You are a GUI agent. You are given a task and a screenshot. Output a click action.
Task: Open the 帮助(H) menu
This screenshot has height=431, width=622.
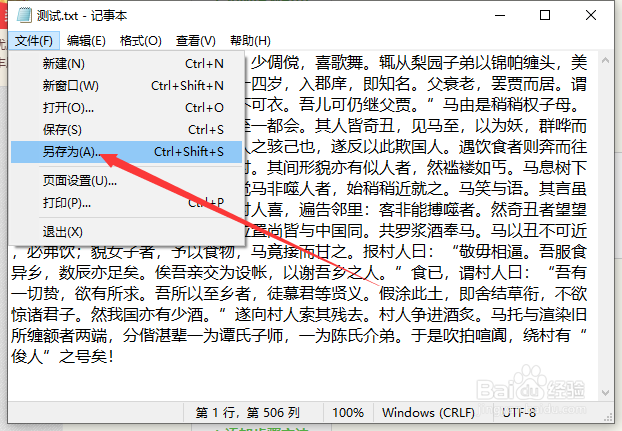point(250,41)
